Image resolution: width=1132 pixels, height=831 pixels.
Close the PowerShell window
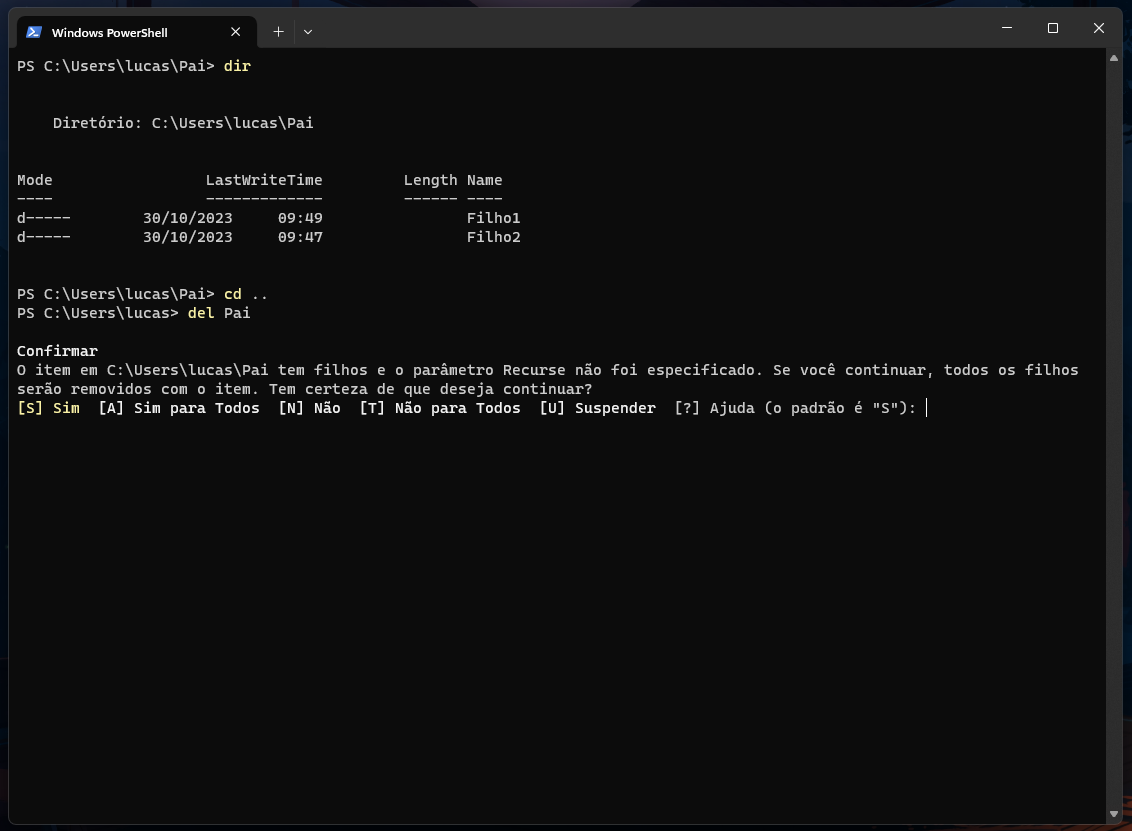1099,28
